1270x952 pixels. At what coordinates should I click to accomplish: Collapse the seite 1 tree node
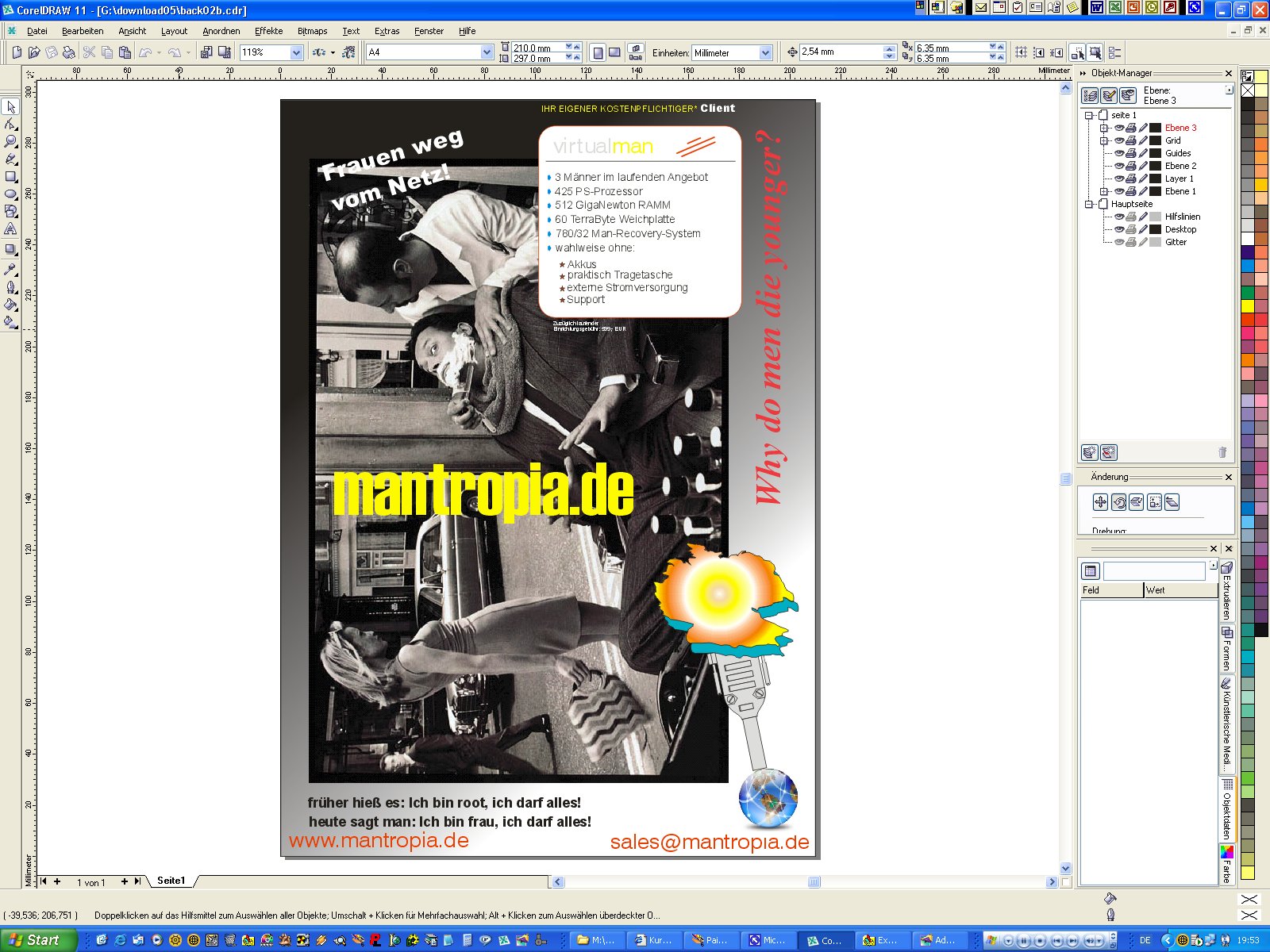(1088, 115)
